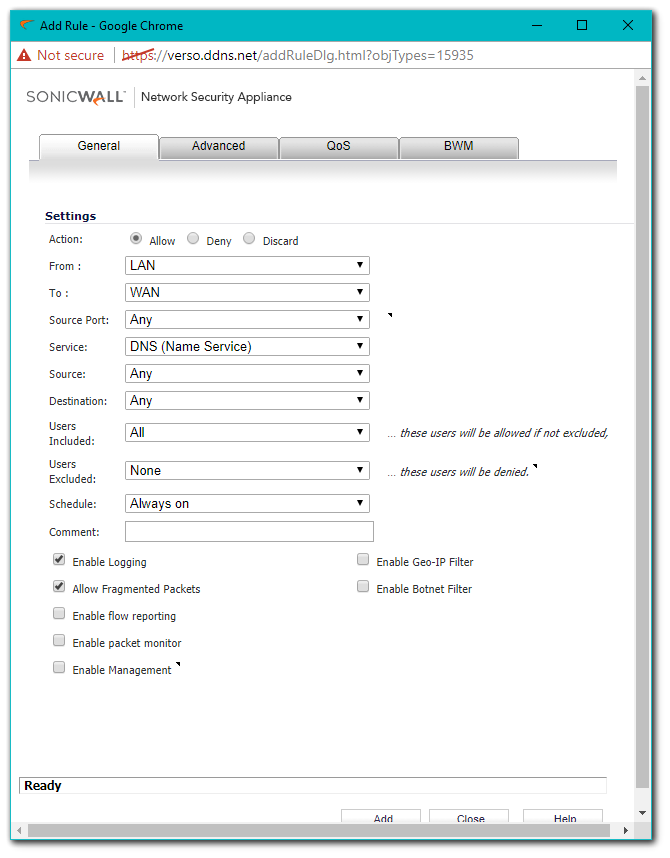Image resolution: width=670 pixels, height=858 pixels.
Task: Switch to the BWM tab
Action: click(x=458, y=146)
